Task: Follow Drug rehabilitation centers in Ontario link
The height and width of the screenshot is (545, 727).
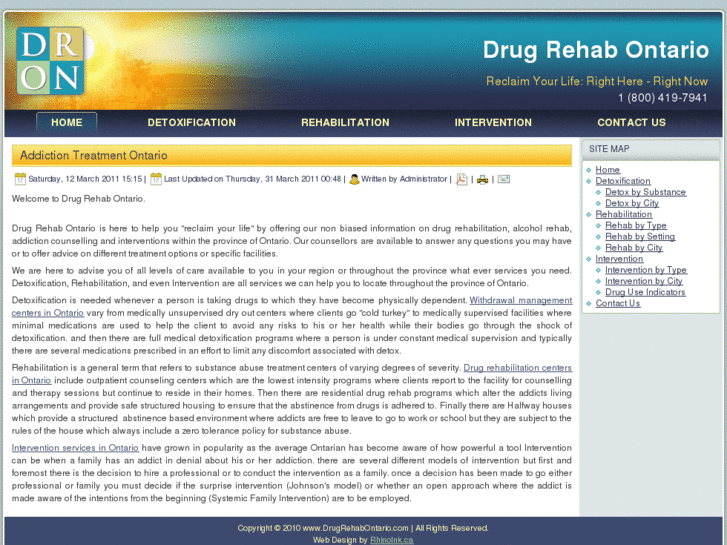Action: [517, 368]
